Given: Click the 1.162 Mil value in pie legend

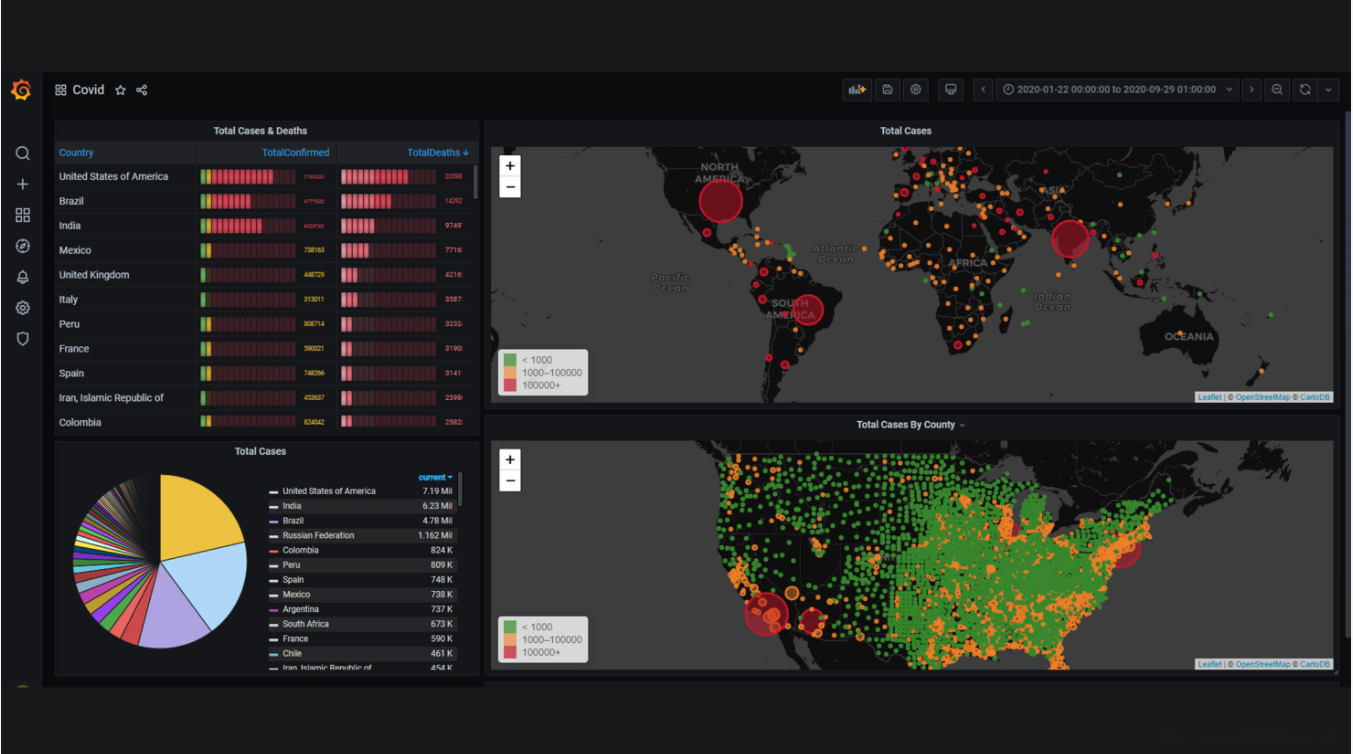Looking at the screenshot, I should 435,536.
